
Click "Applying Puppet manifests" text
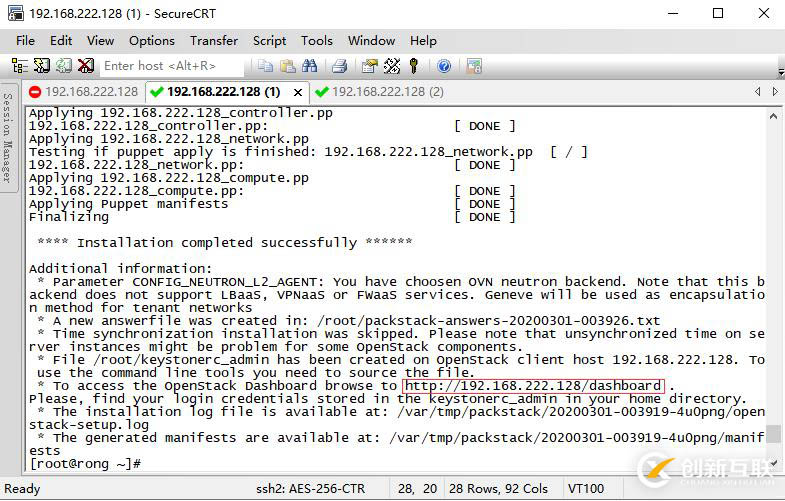(128, 204)
